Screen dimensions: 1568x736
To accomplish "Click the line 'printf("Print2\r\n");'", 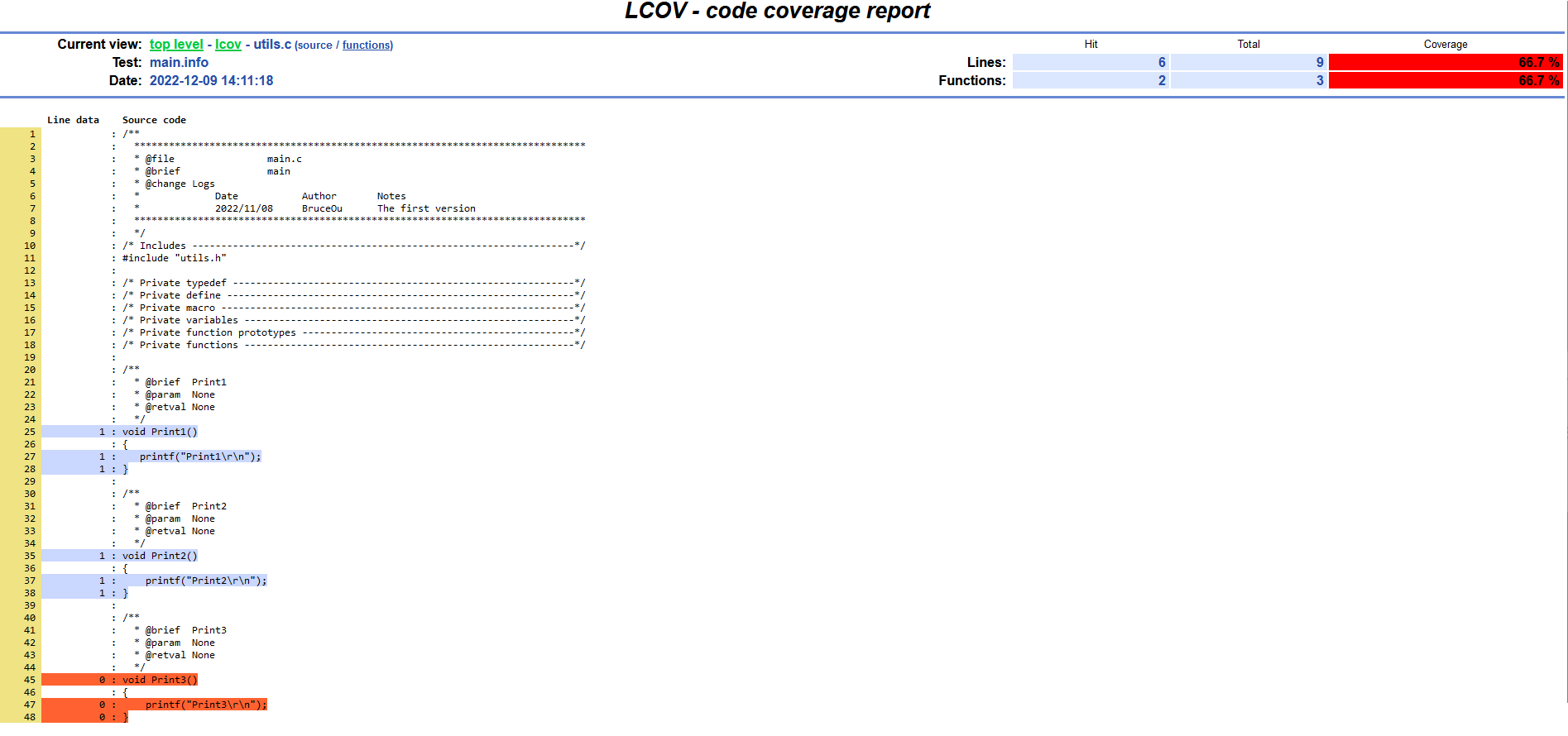I will tap(206, 581).
